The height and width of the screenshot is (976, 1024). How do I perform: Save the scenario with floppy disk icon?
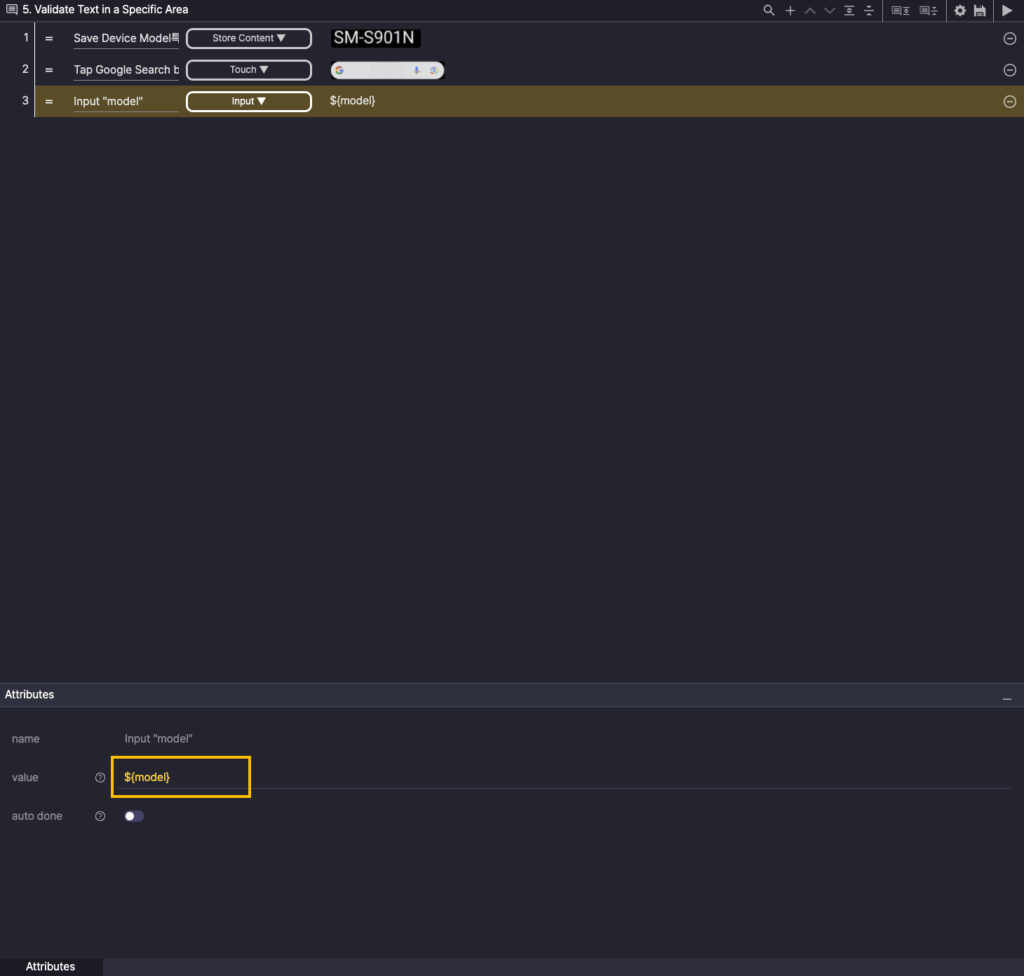pos(980,10)
